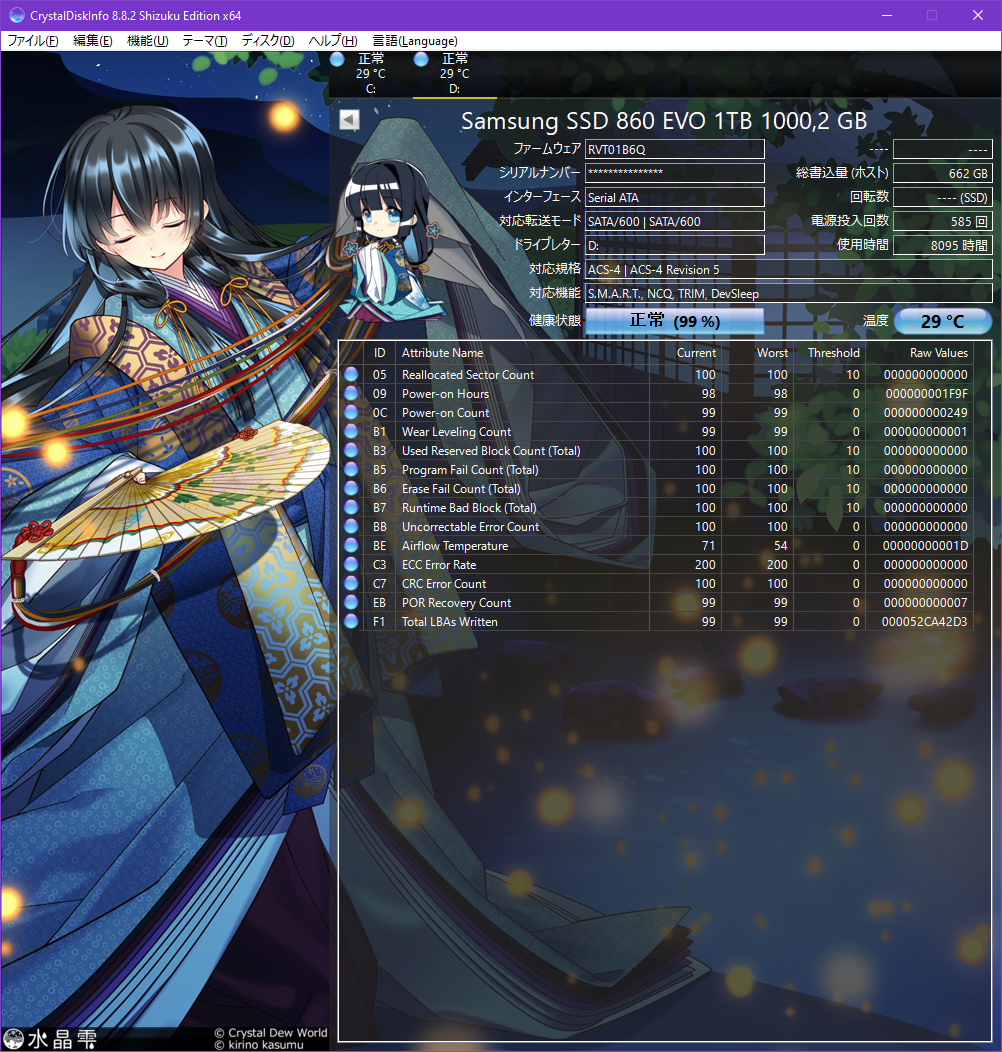Click the Attribute Name column header
Viewport: 1002px width, 1052px height.
pos(442,353)
